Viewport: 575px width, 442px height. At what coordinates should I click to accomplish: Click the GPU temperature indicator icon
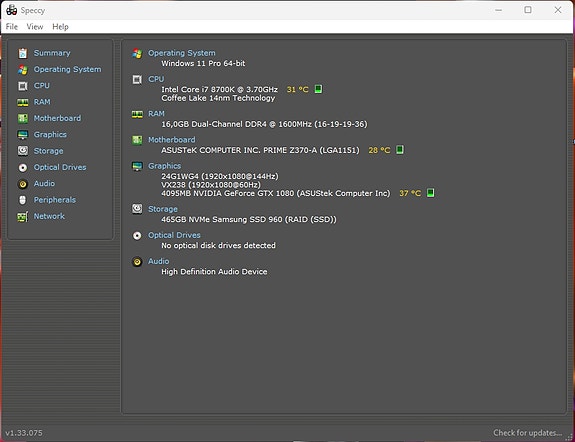coord(431,193)
